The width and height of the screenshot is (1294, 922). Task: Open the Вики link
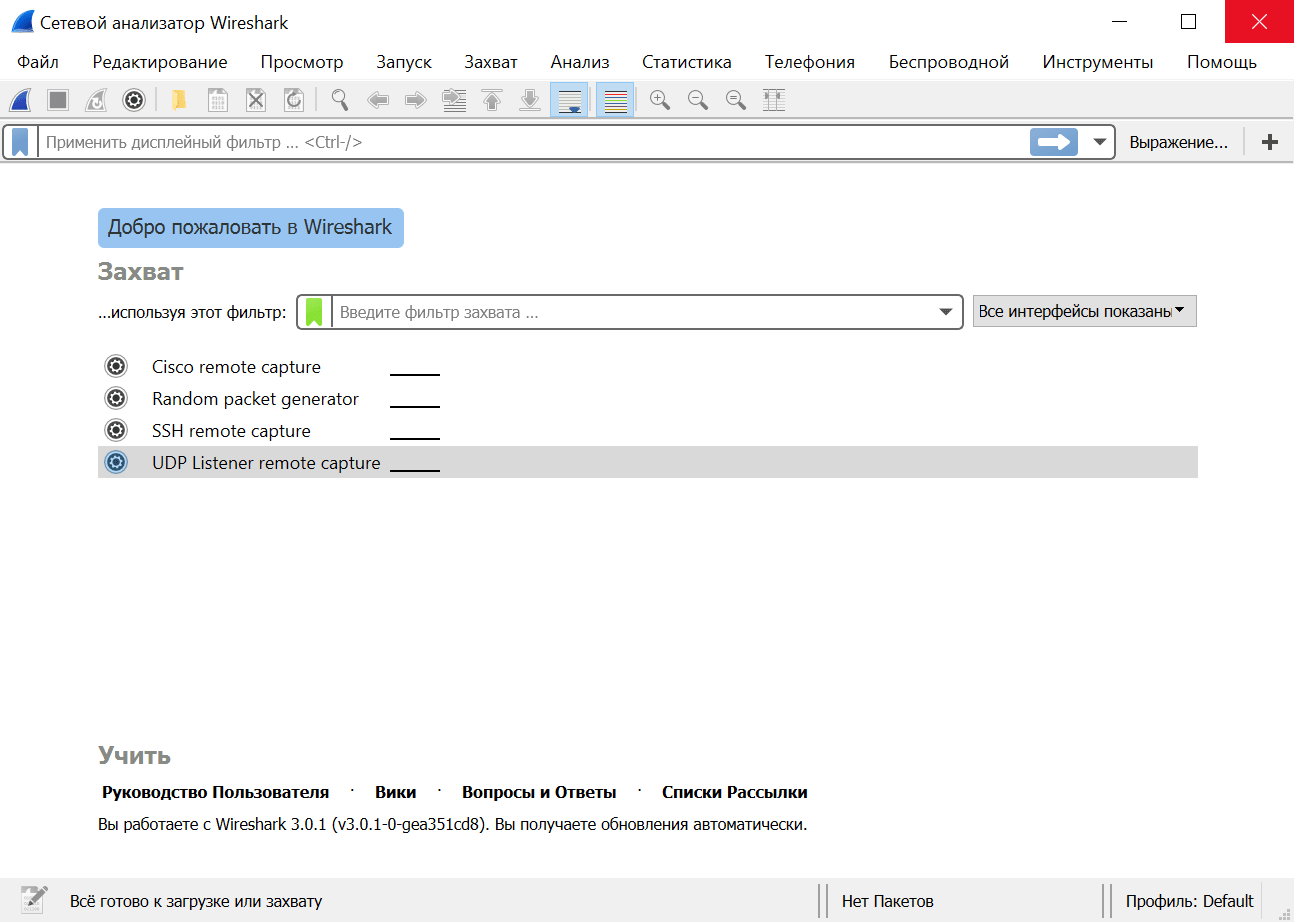396,792
